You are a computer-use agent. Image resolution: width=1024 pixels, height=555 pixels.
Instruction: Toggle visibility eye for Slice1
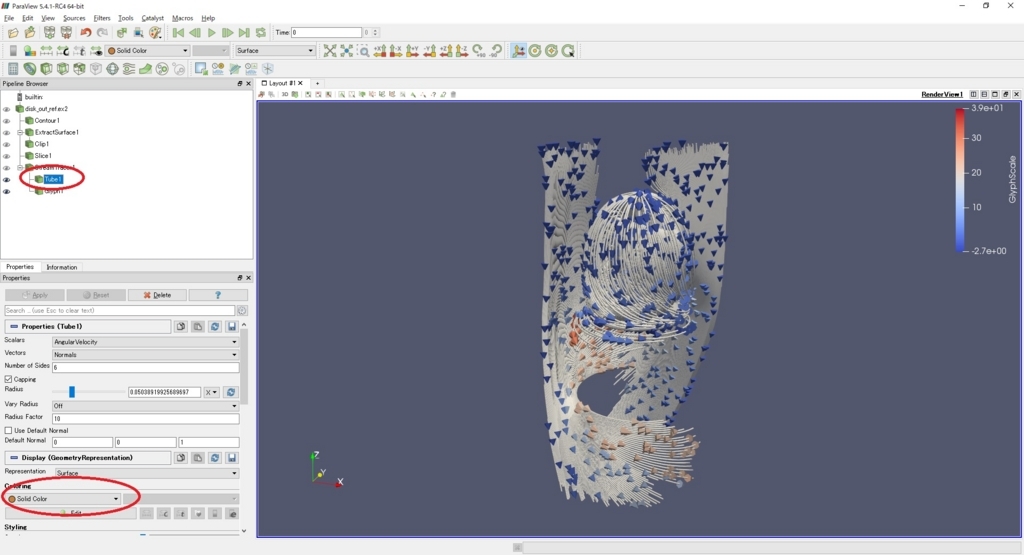pos(7,156)
